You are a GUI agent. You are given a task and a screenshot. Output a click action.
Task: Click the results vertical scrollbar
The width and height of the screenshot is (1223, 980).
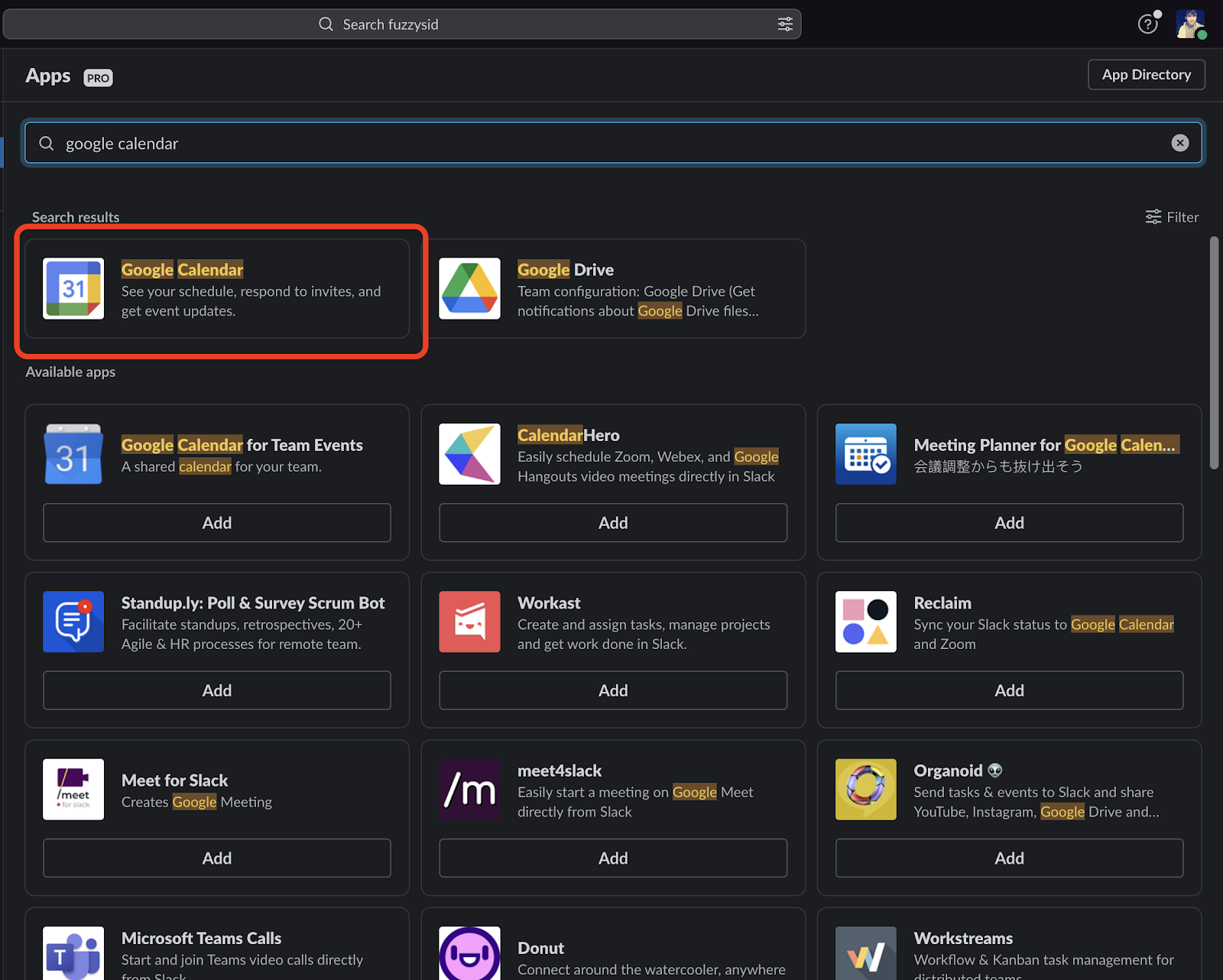click(x=1214, y=353)
